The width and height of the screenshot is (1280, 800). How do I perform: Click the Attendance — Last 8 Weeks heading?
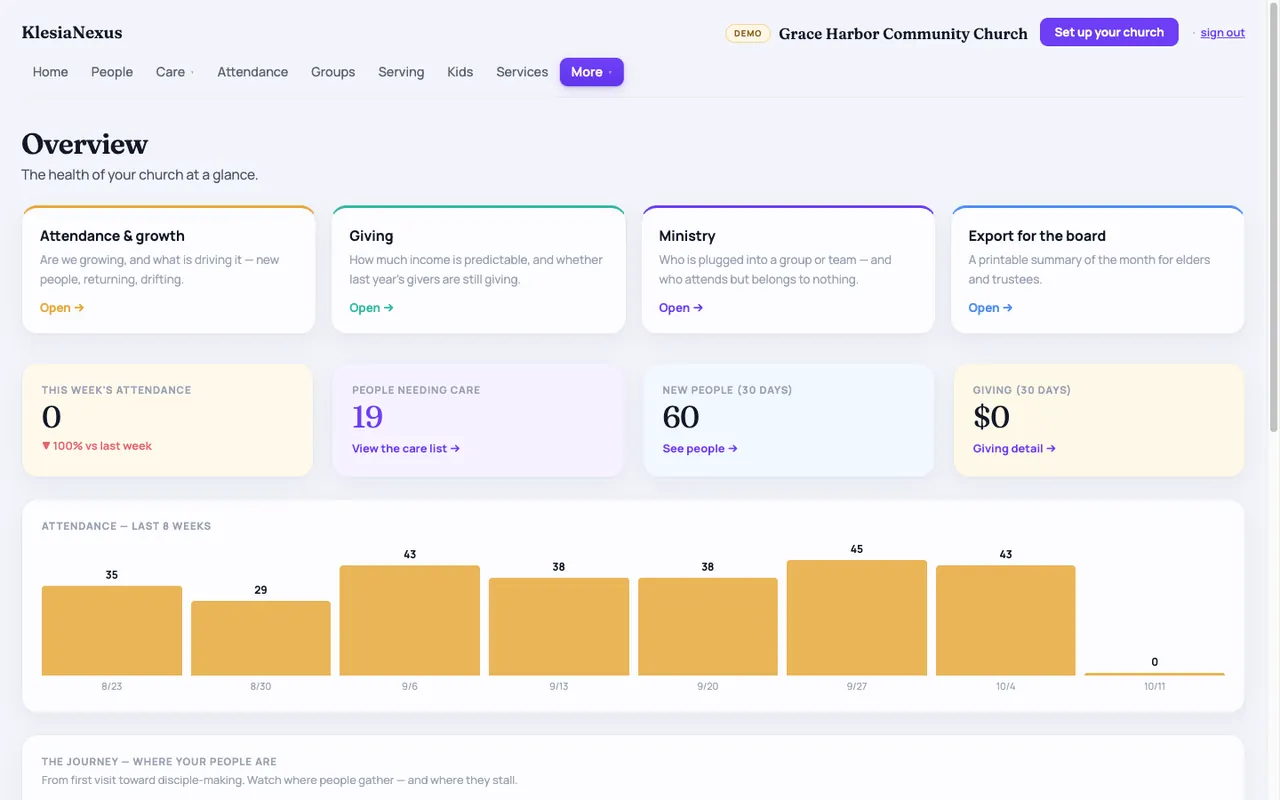pos(126,526)
